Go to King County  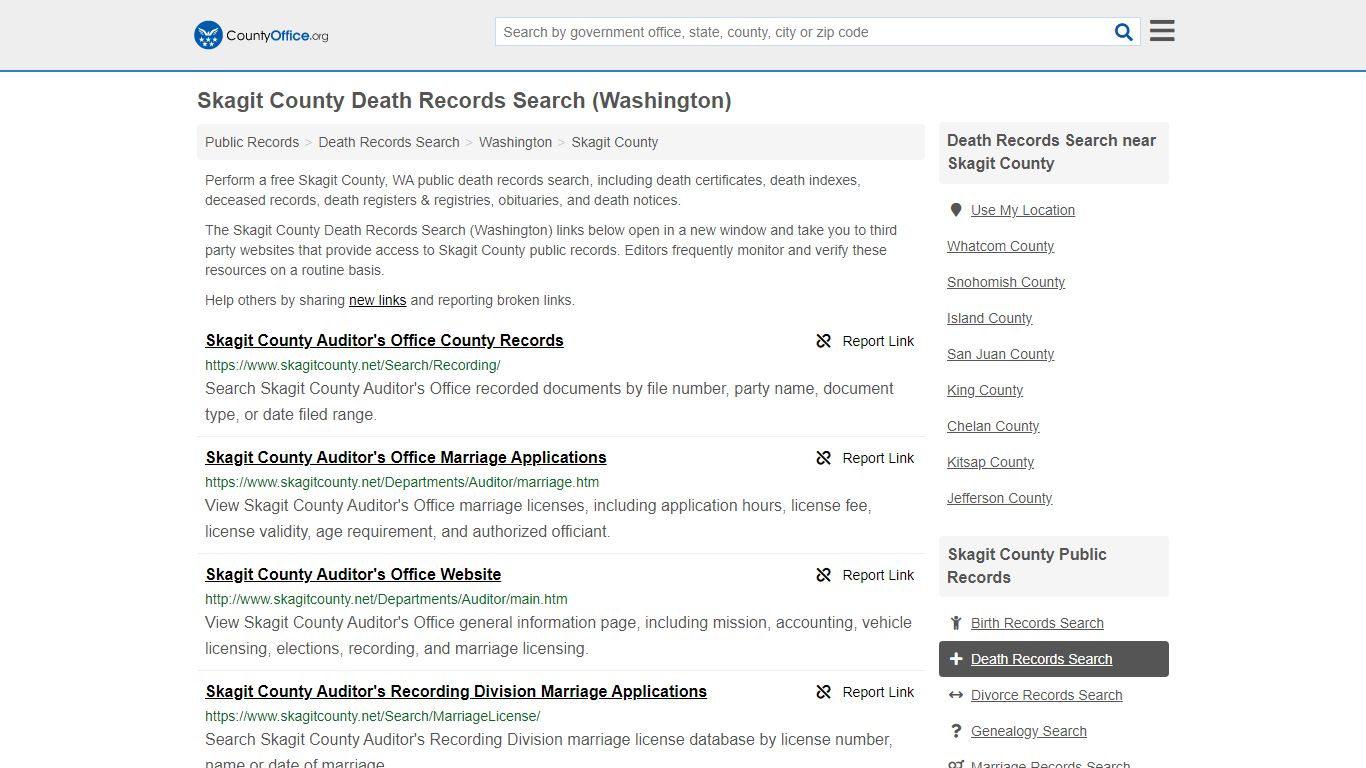pos(985,390)
